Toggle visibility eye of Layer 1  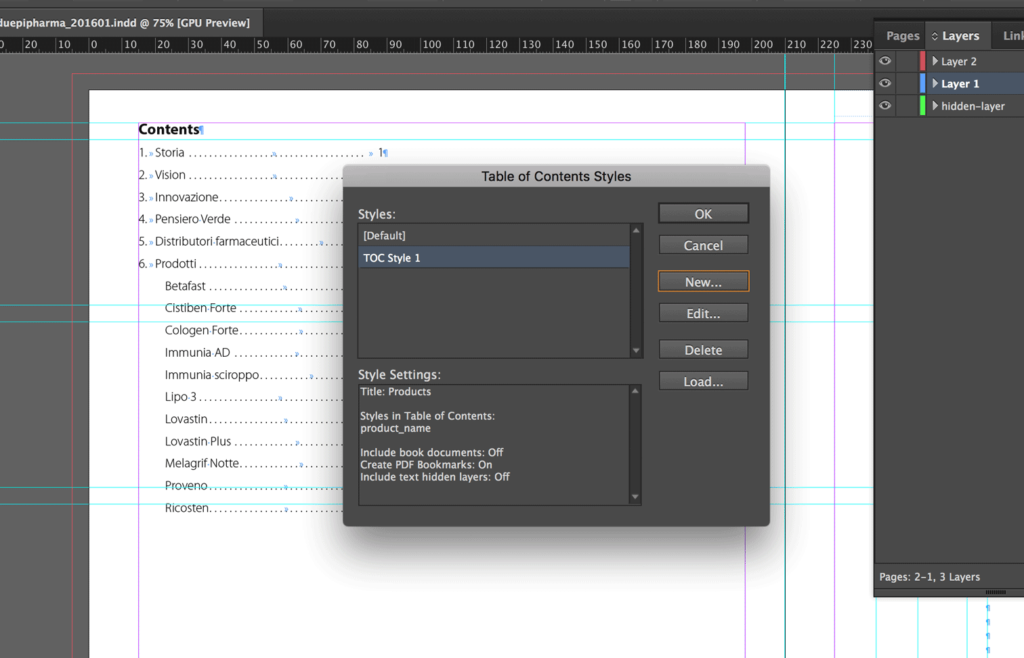pos(885,84)
